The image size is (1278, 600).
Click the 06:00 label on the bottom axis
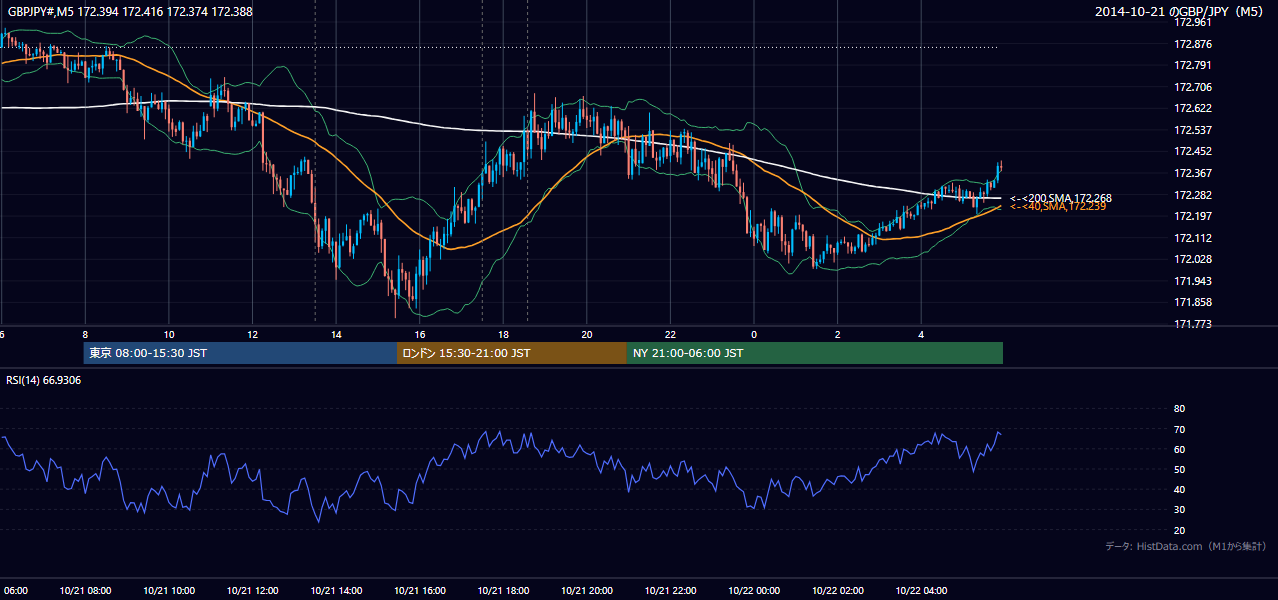click(15, 590)
